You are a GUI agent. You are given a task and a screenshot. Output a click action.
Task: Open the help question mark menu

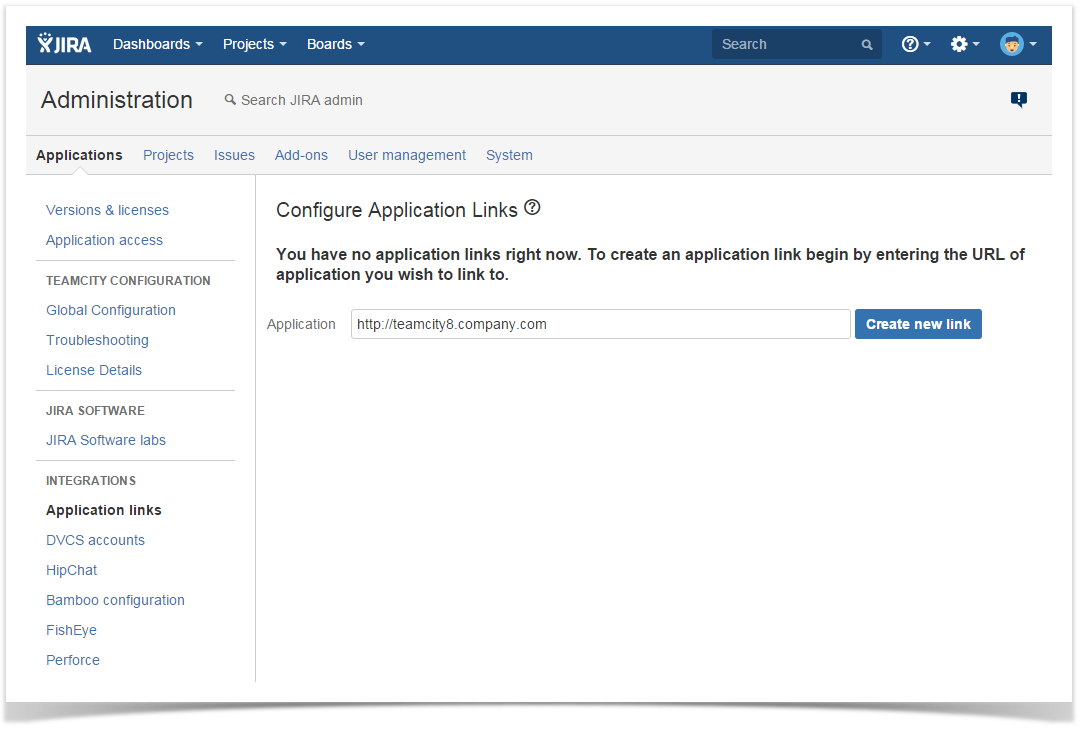[x=915, y=44]
